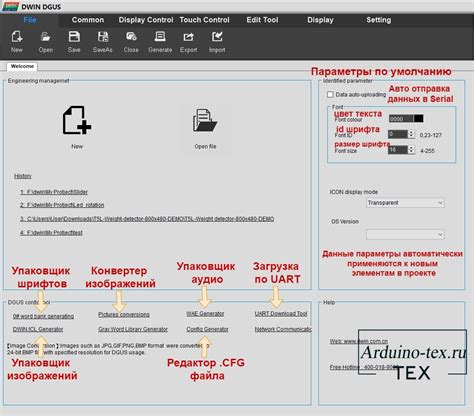The height and width of the screenshot is (416, 474).
Task: Open history entry 3 Weight detector DEMO
Action: click(x=147, y=219)
